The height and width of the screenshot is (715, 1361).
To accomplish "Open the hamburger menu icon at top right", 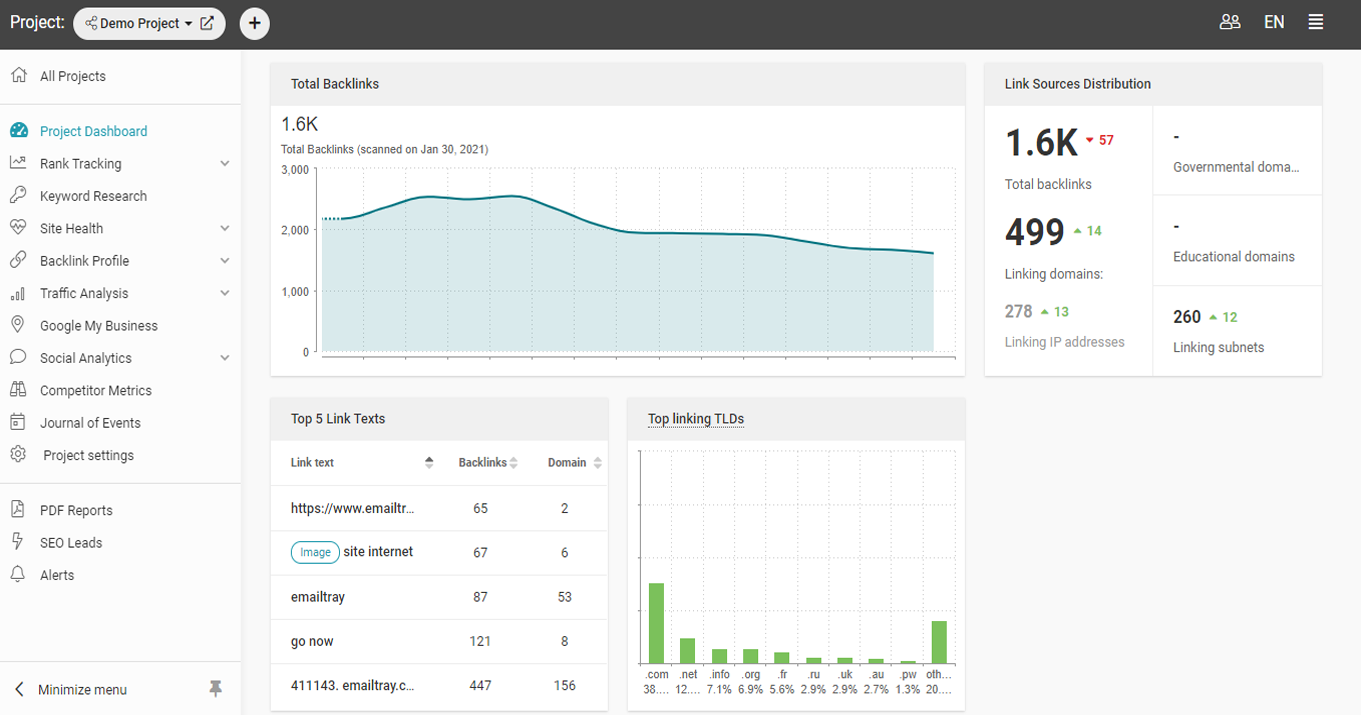I will point(1316,22).
